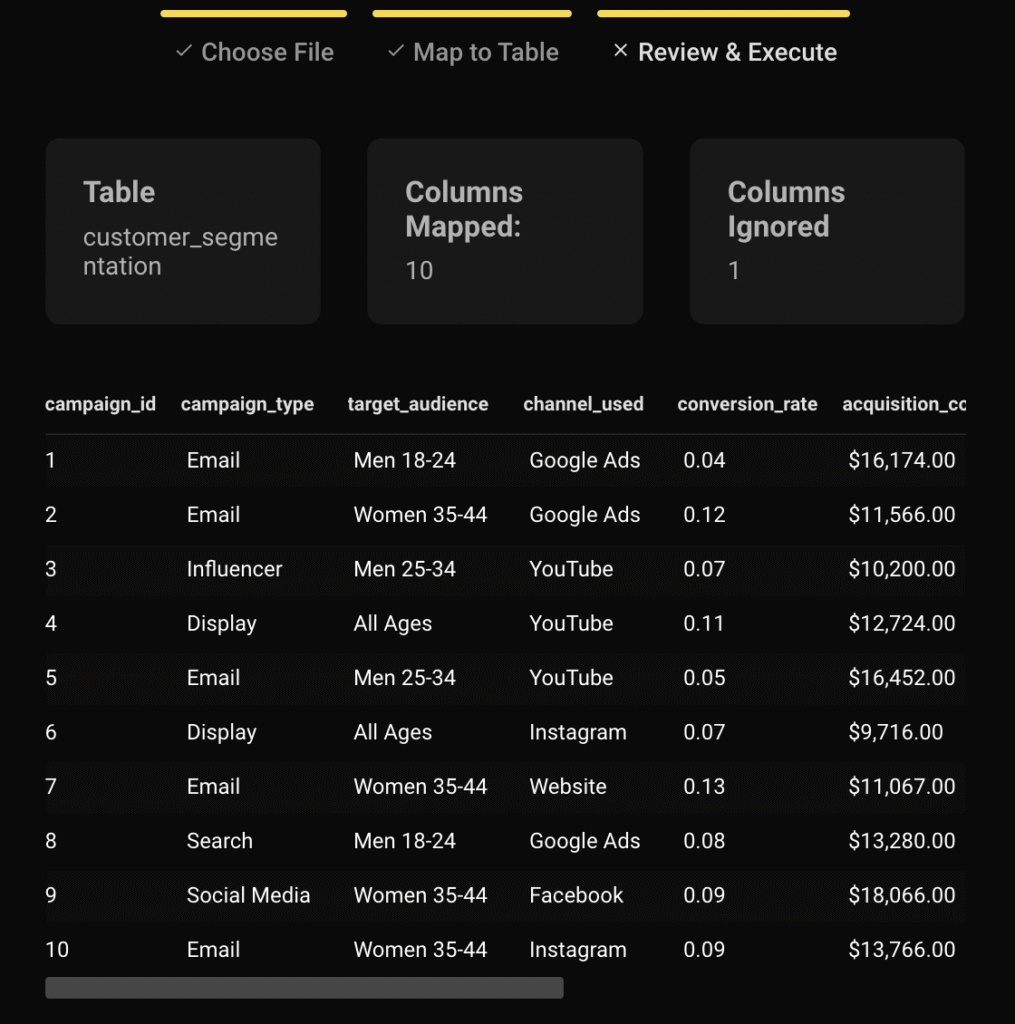Image resolution: width=1015 pixels, height=1024 pixels.
Task: Click the X icon beside Review & Execute
Action: (620, 51)
